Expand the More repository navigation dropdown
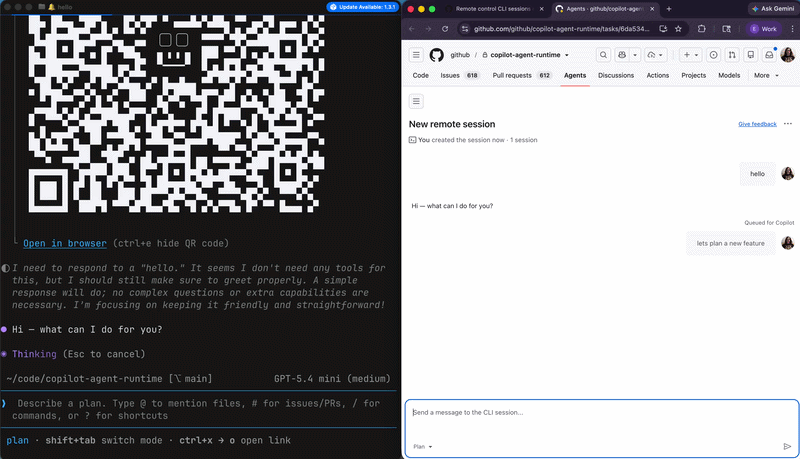The image size is (800, 459). [x=766, y=75]
